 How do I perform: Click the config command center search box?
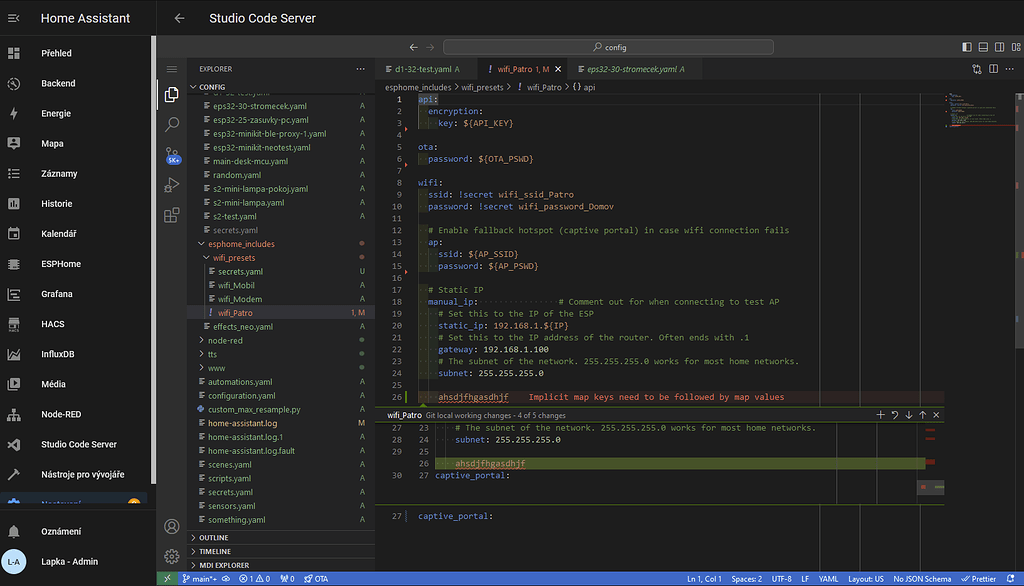point(608,47)
